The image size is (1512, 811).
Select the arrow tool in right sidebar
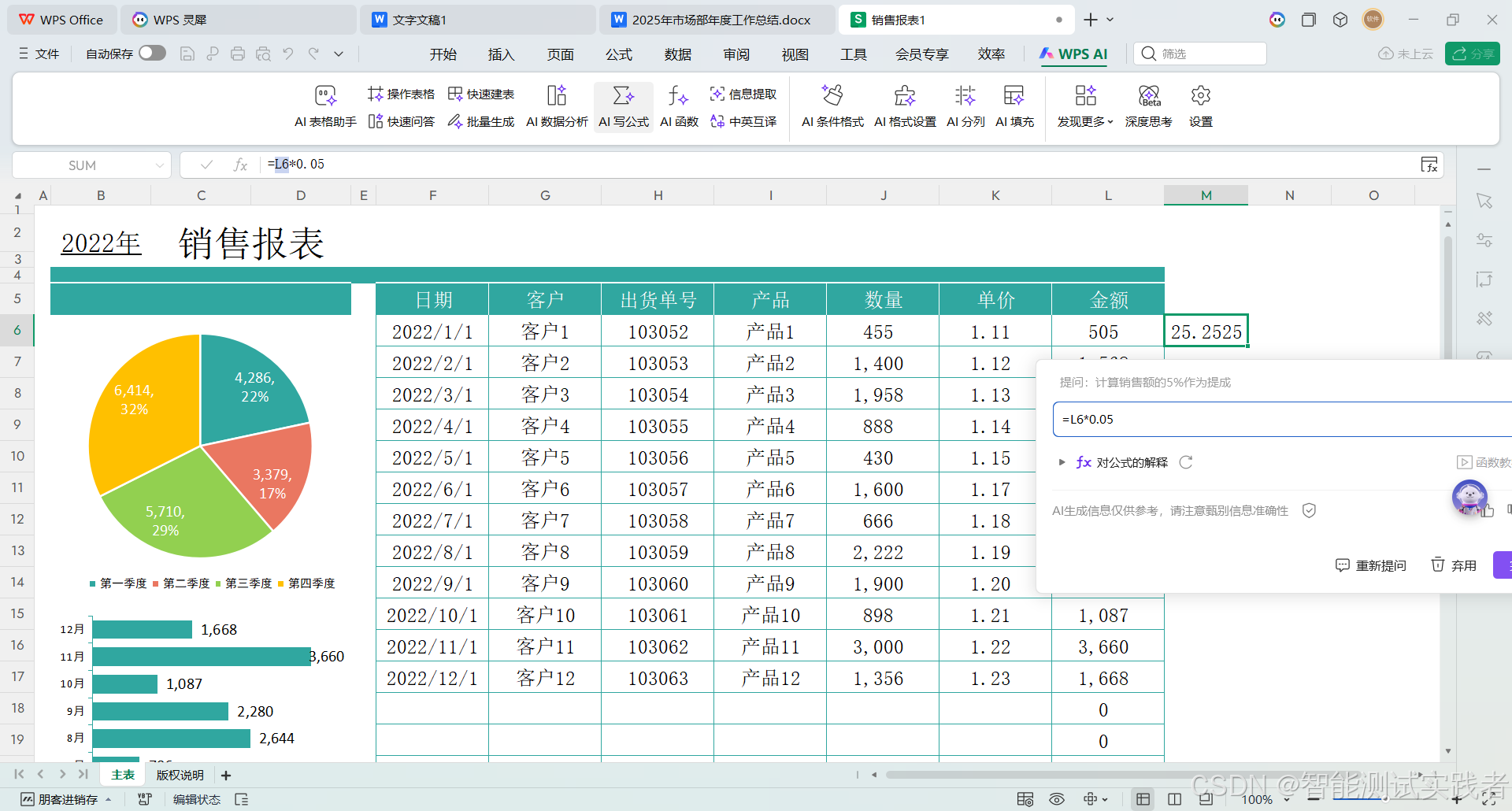coord(1484,202)
